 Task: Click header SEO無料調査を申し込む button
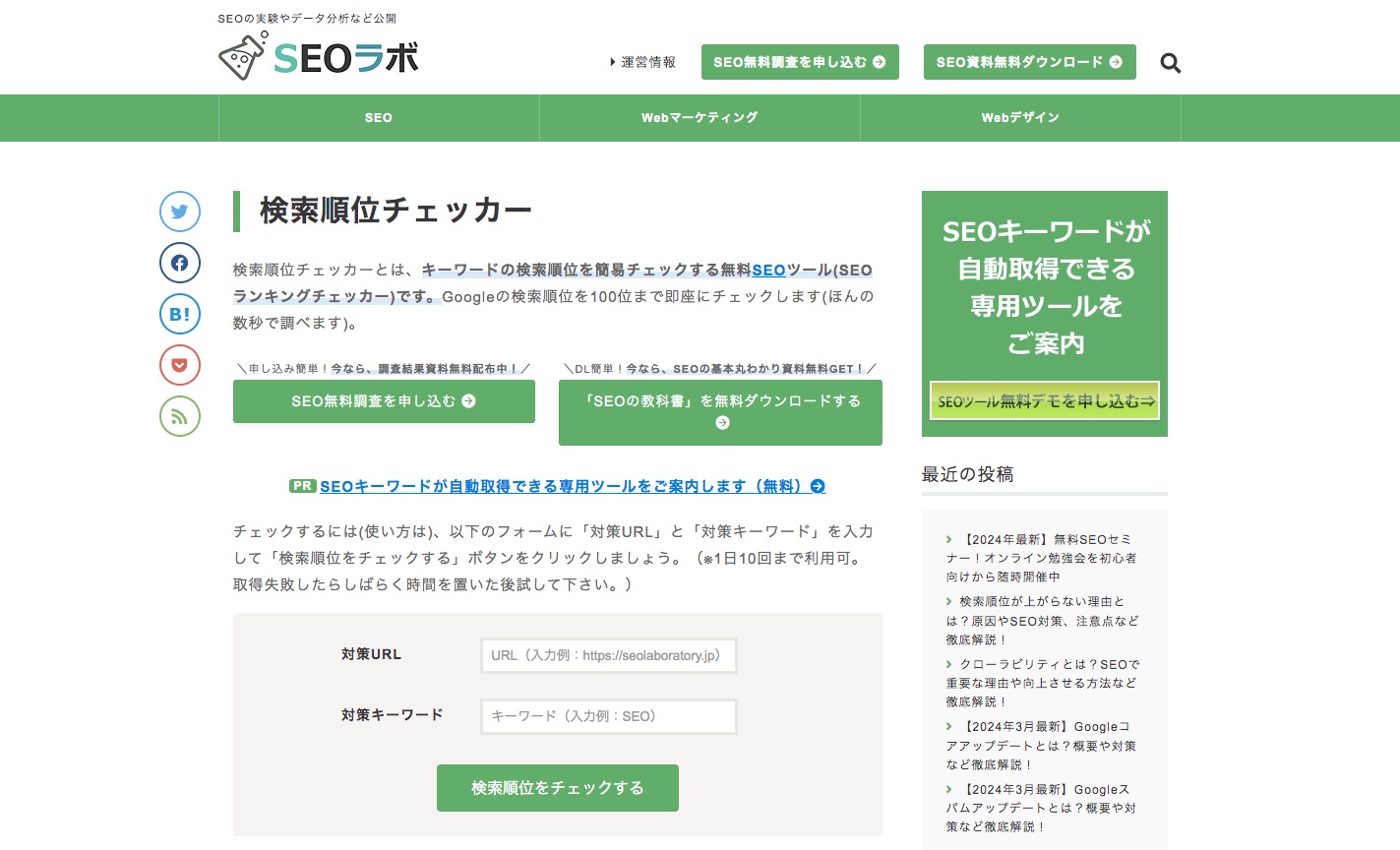[800, 62]
